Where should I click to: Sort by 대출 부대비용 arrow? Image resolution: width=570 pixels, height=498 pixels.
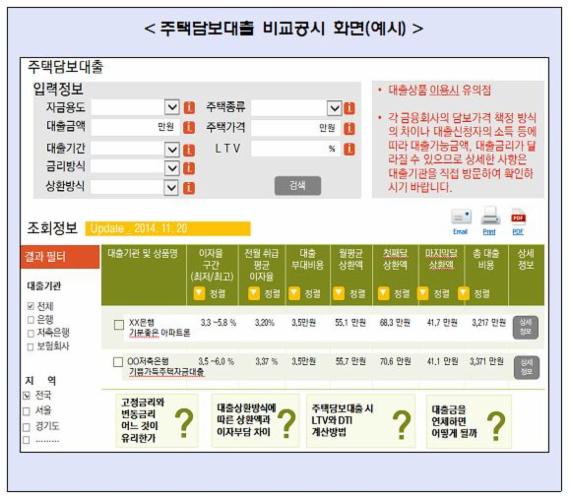294,293
